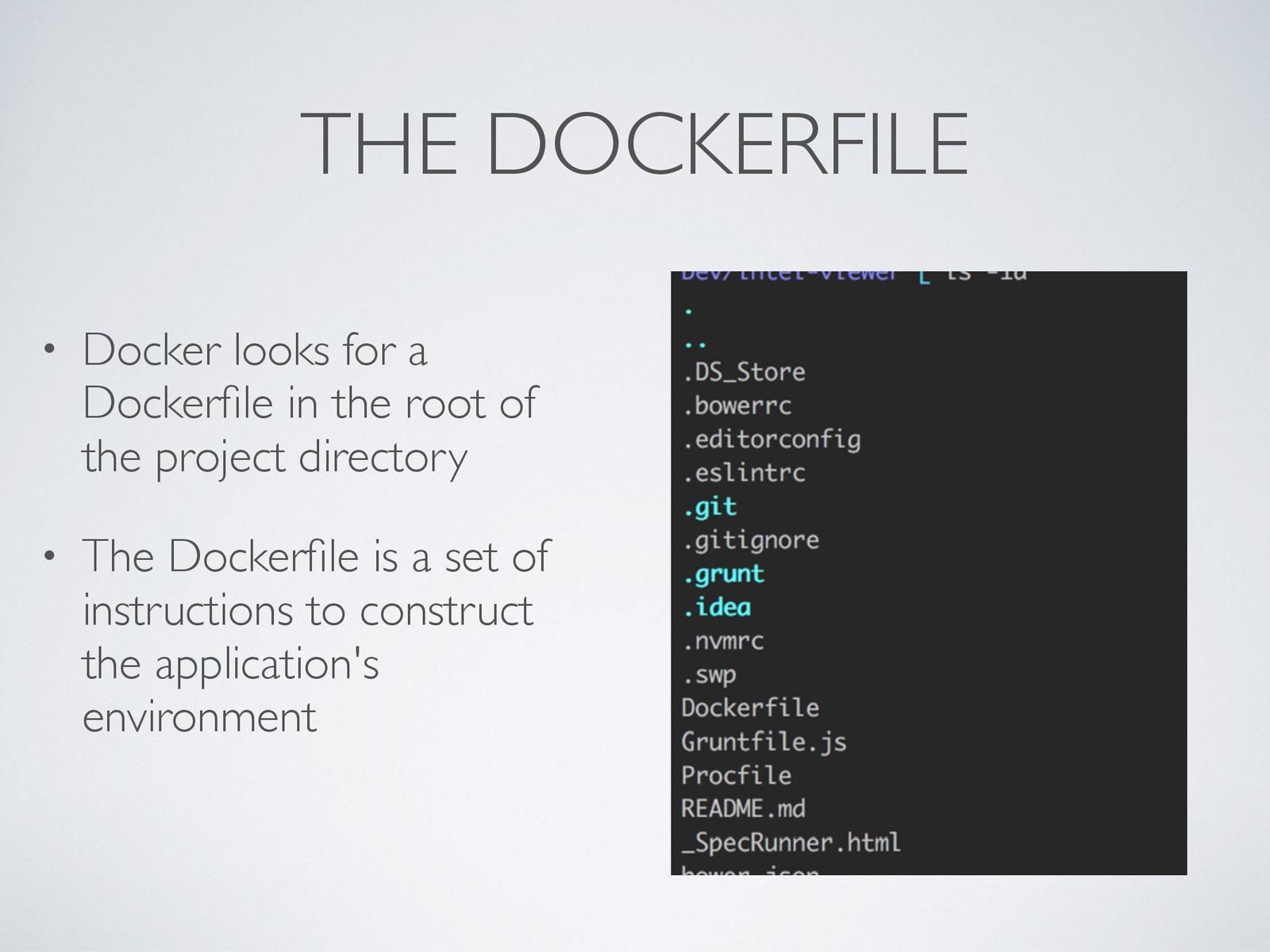The height and width of the screenshot is (952, 1270).
Task: Click ".DS_Store" in the terminal listing
Action: coord(744,372)
